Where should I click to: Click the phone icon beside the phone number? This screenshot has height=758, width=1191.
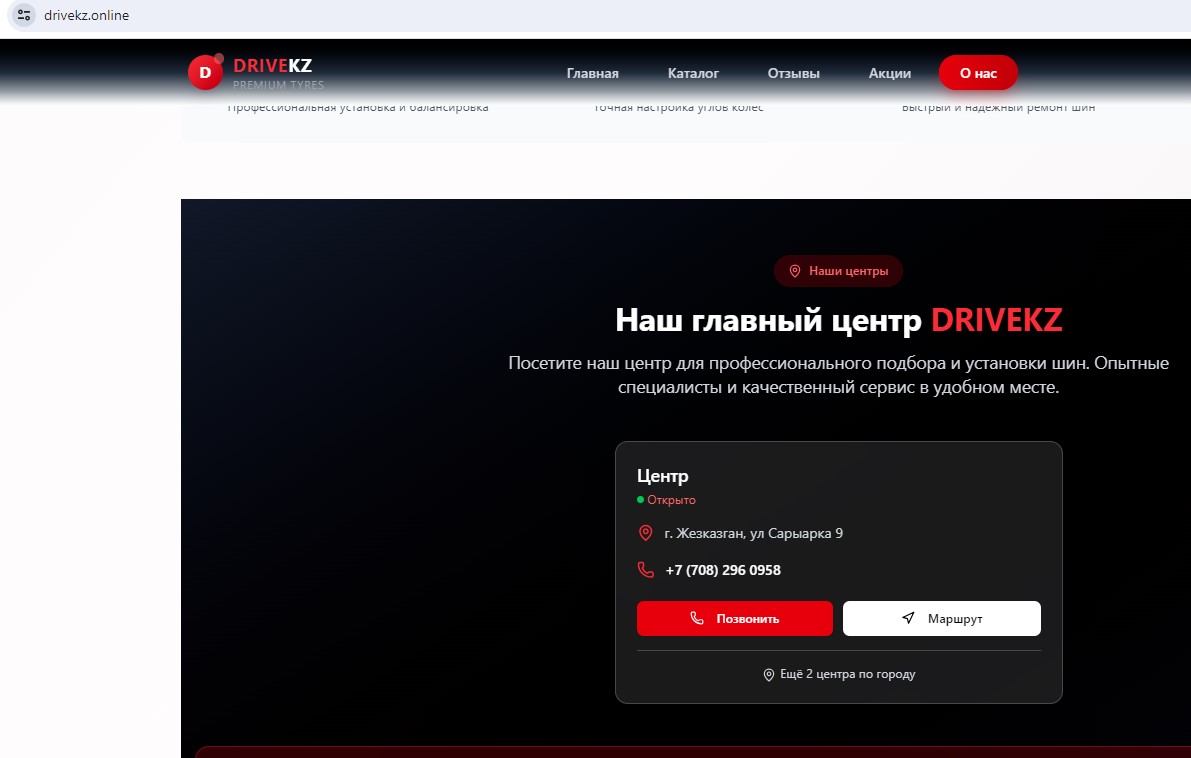pos(645,570)
